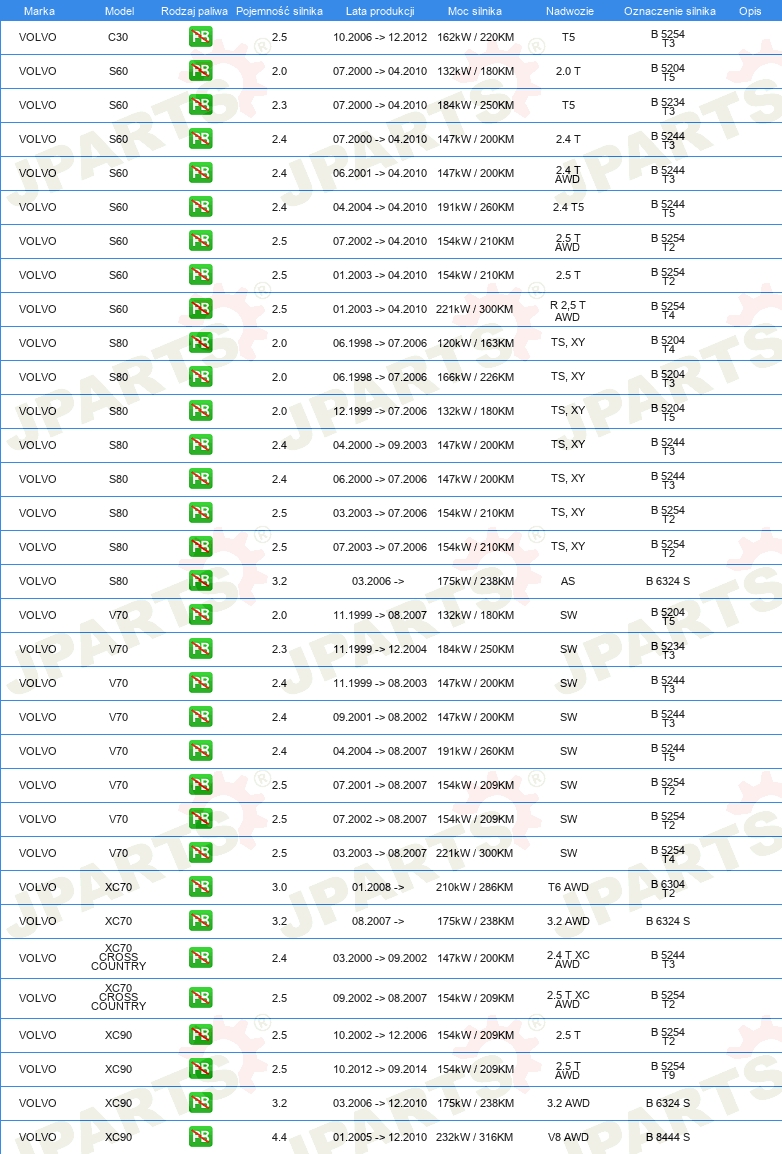Select the 03.2000 -> 09.2002 production years cell
The width and height of the screenshot is (782, 1154).
[x=380, y=957]
